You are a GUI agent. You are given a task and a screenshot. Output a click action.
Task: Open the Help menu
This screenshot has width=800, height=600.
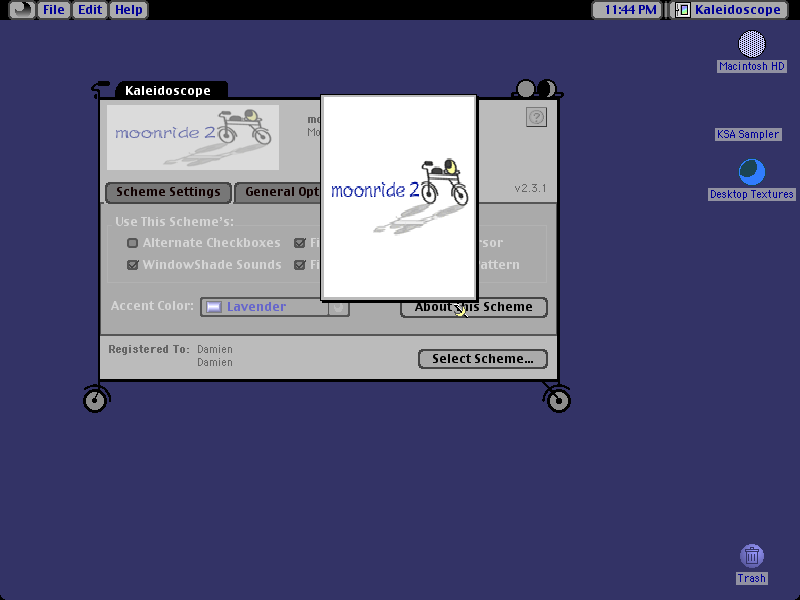[129, 10]
